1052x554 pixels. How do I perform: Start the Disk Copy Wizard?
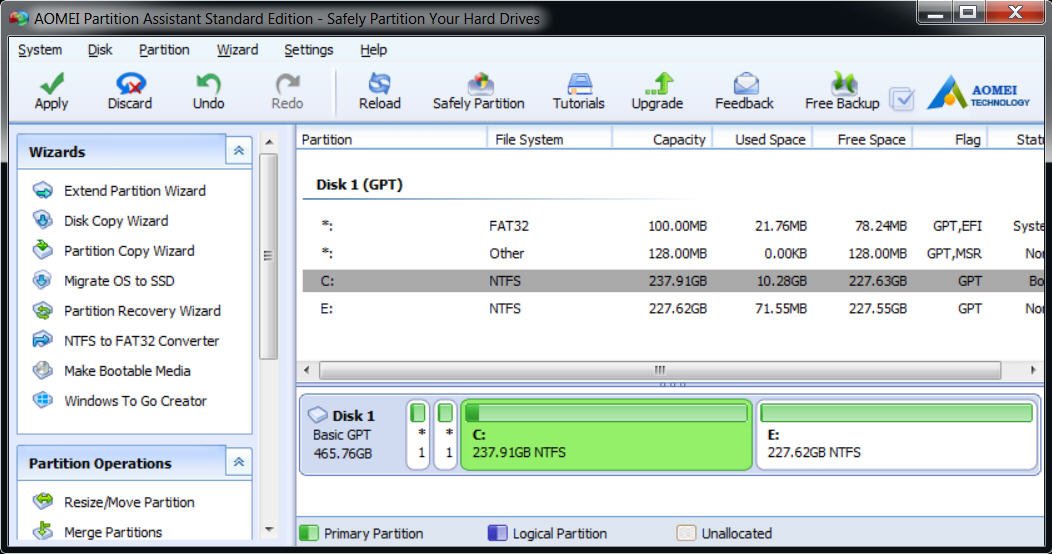[100, 221]
